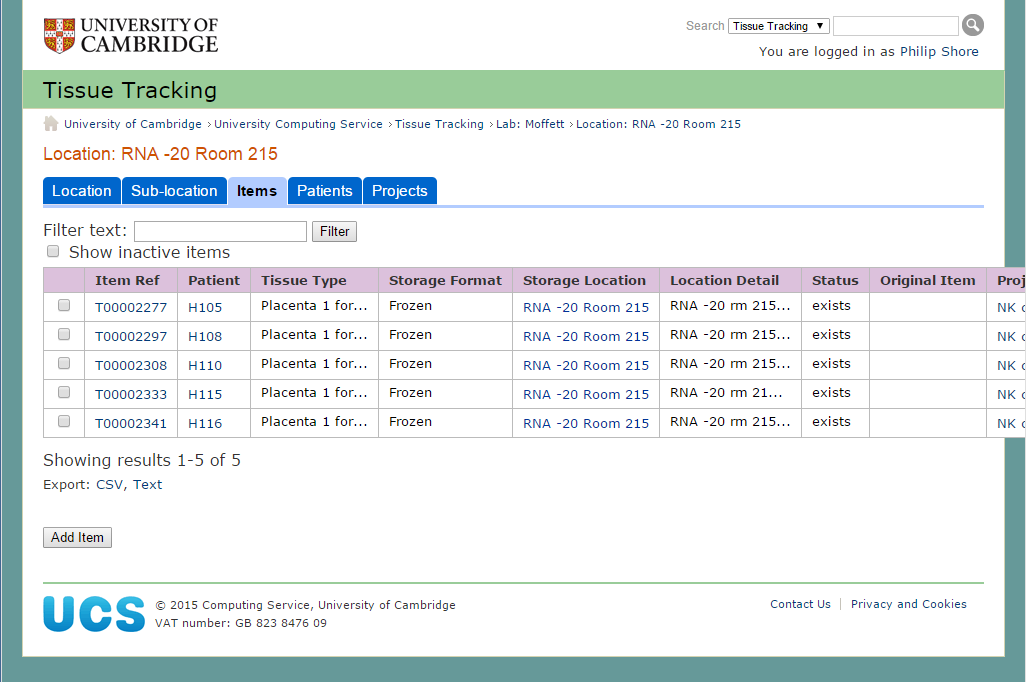1026x682 pixels.
Task: Open the Contact Us link
Action: tap(800, 604)
